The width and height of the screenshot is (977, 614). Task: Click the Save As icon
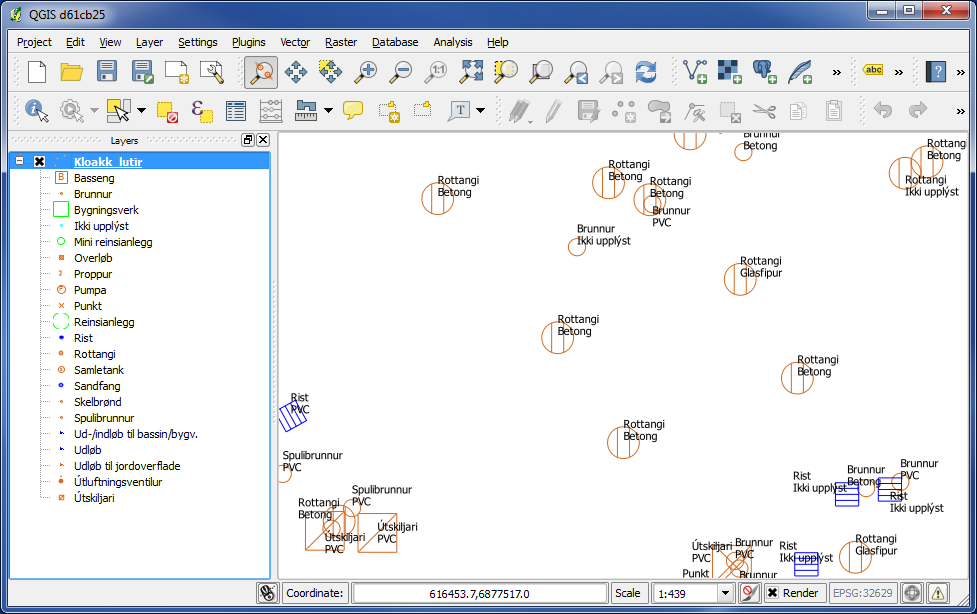(142, 72)
